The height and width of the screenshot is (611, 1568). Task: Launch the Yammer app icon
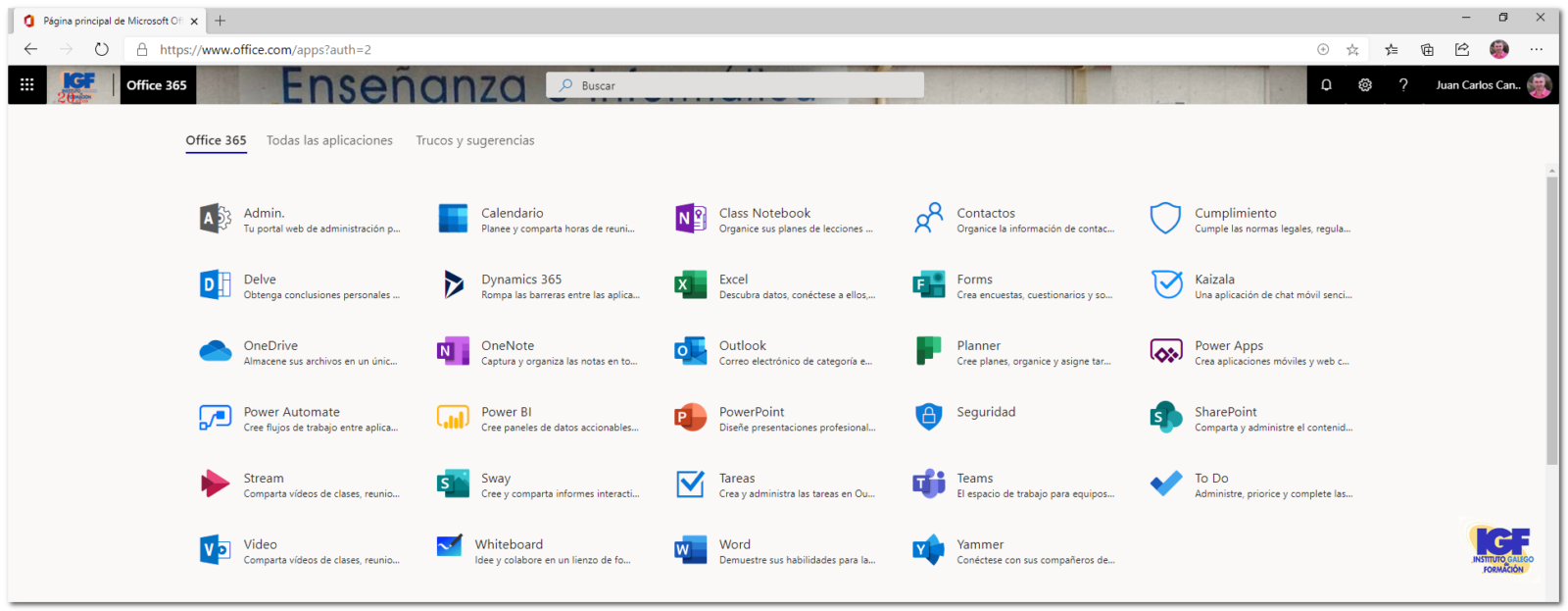click(928, 550)
